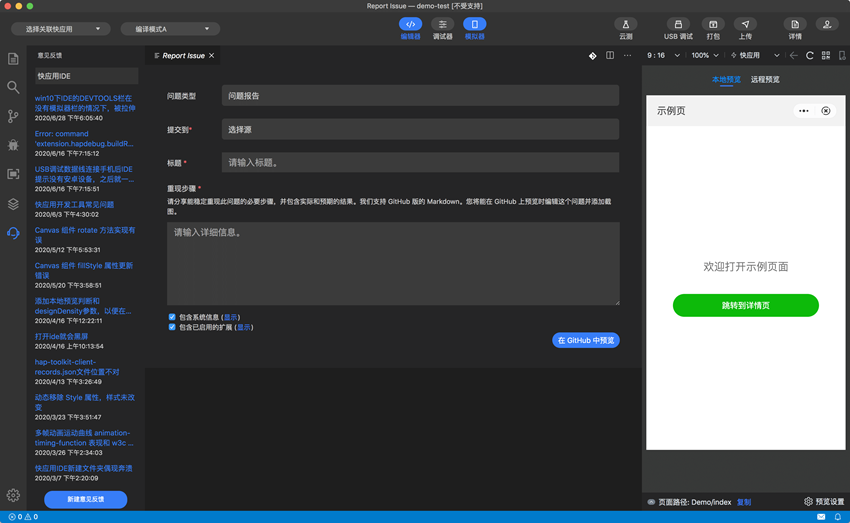
Task: Open the screen capture icon in sidebar
Action: pos(13,174)
